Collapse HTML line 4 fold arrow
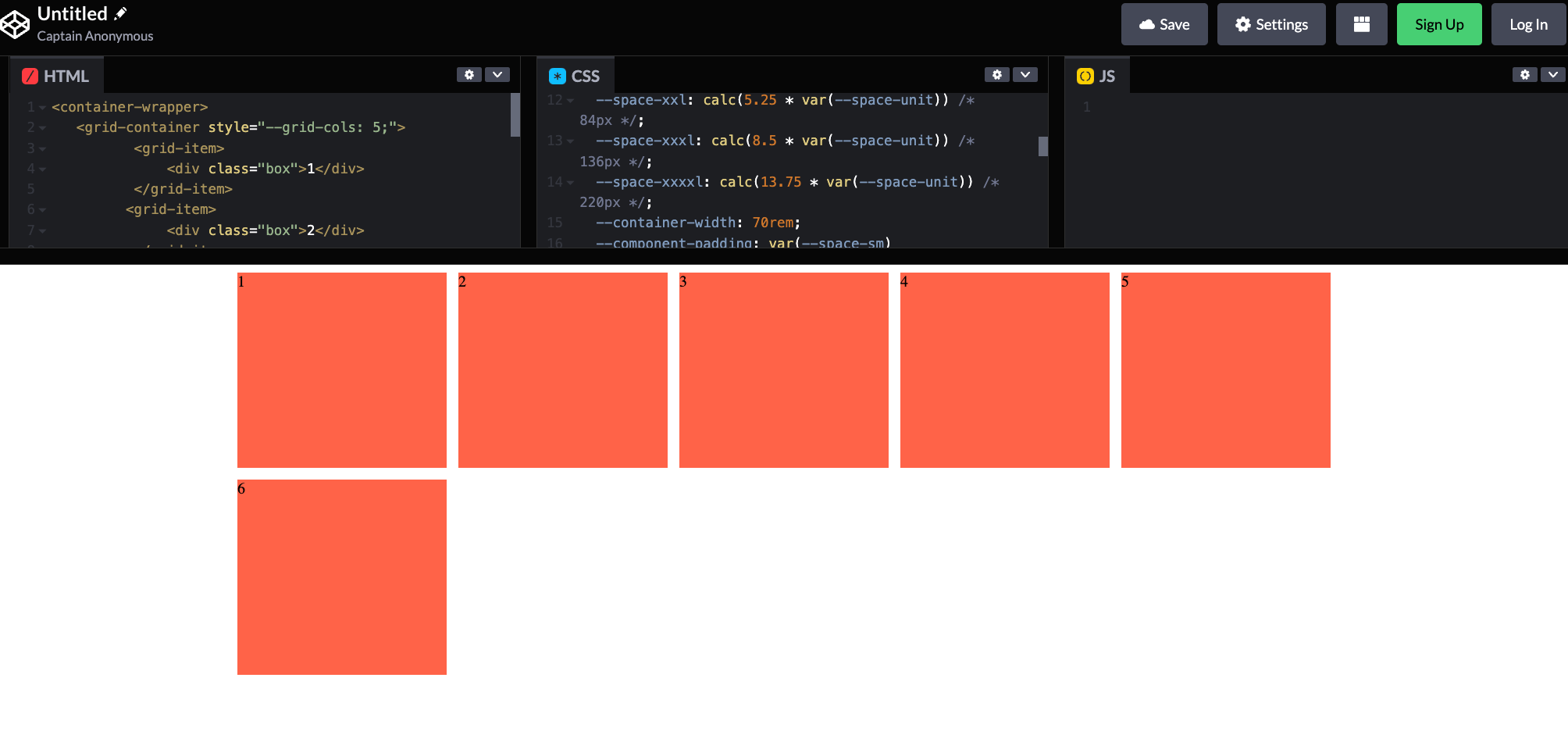This screenshot has width=1568, height=742. pyautogui.click(x=42, y=169)
